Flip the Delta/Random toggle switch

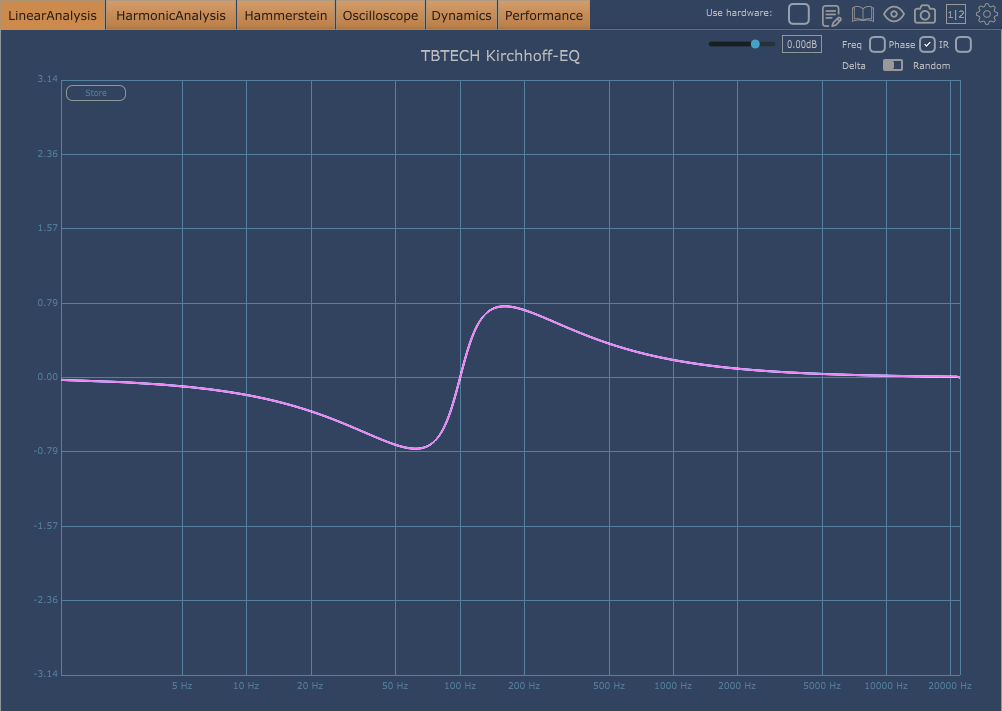point(892,65)
